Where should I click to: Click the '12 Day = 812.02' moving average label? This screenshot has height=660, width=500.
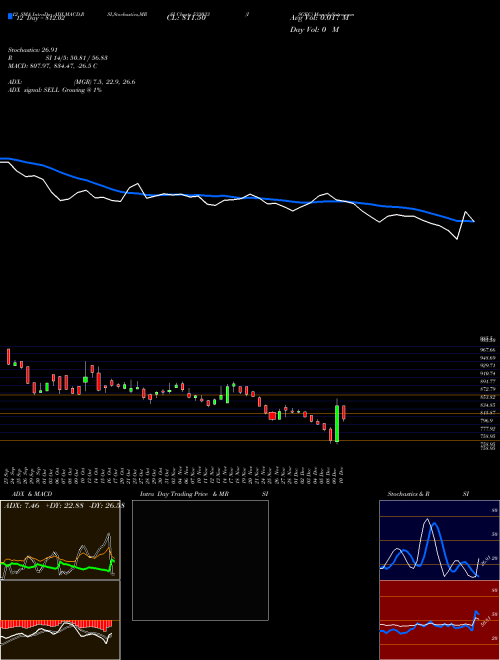(x=40, y=18)
